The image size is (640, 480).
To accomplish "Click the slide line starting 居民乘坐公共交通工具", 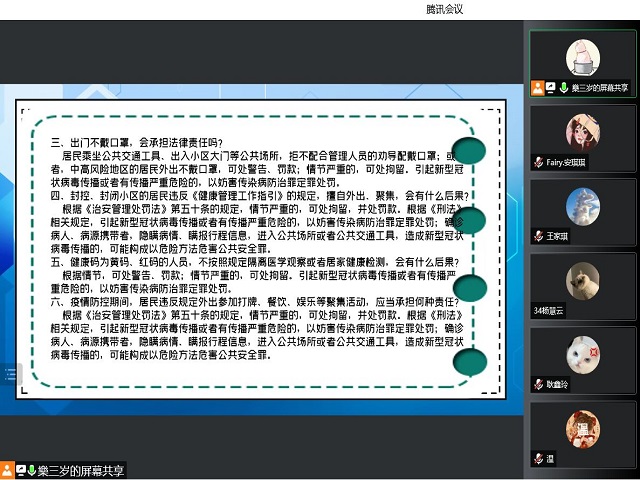I will click(x=258, y=156).
